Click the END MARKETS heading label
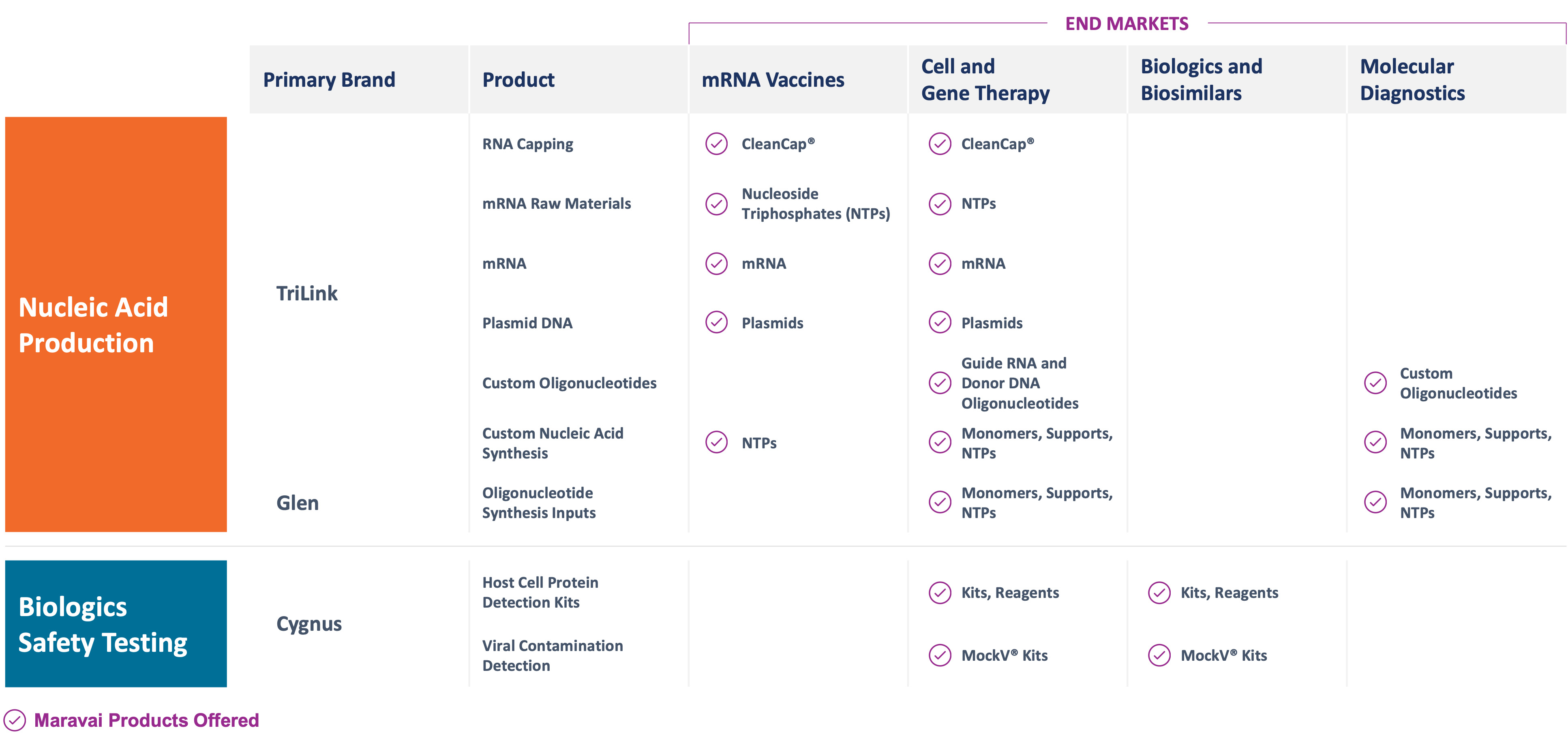This screenshot has height=743, width=1568. 1126,24
